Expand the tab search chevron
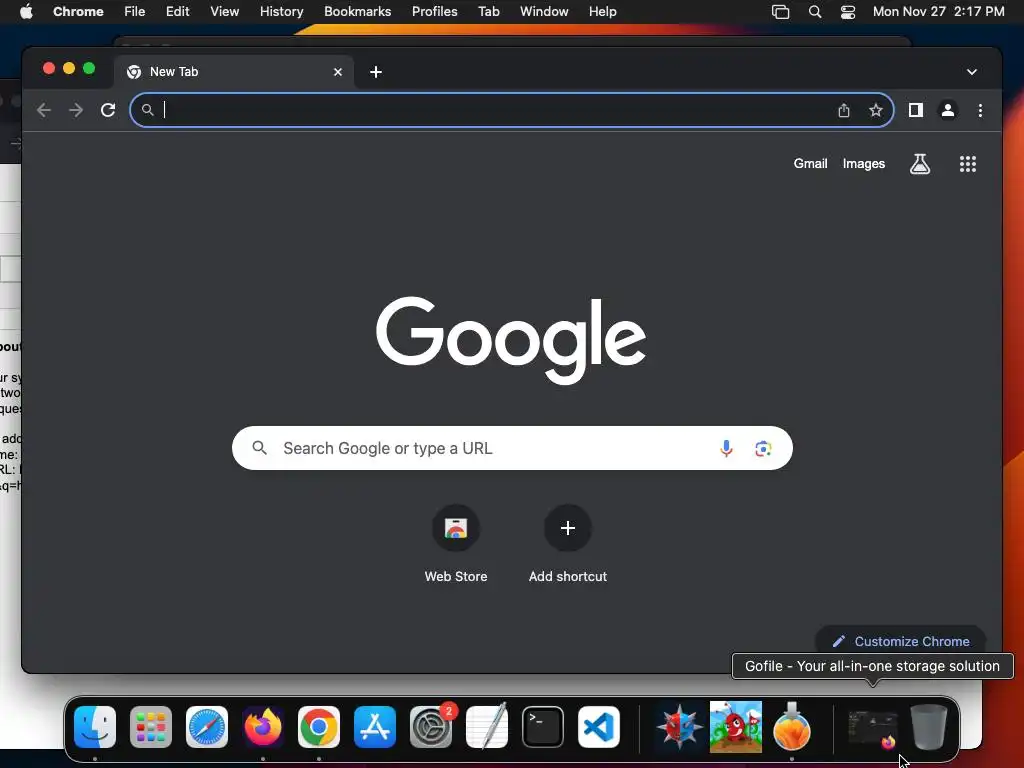Viewport: 1024px width, 768px height. 972,72
